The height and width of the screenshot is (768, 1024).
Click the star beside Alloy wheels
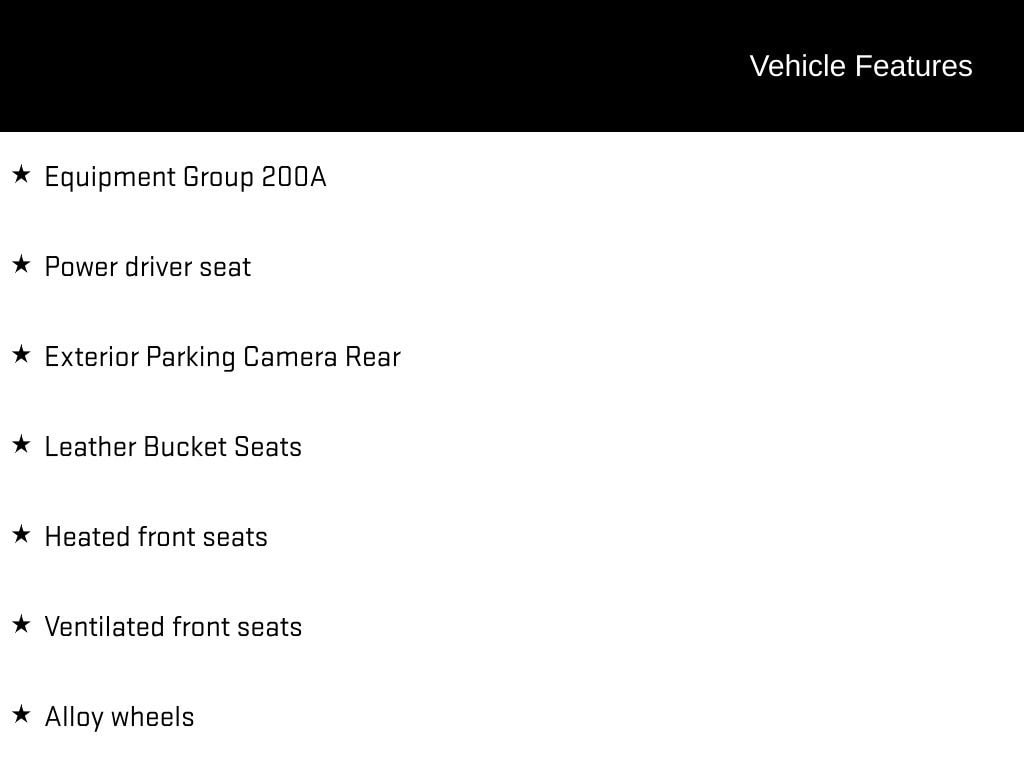(x=21, y=715)
